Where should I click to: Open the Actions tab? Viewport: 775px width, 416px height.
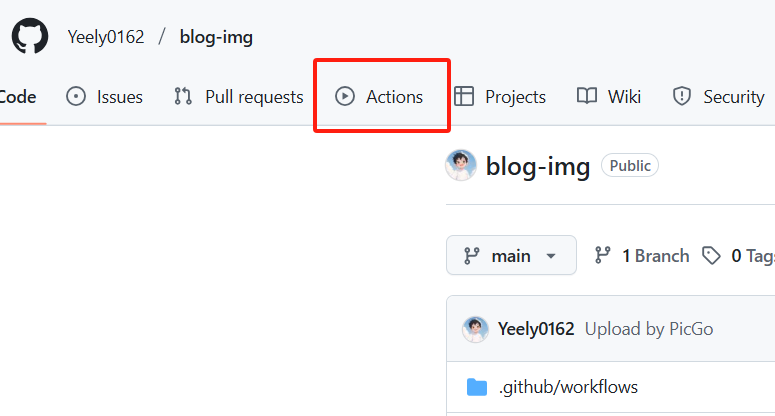click(393, 97)
